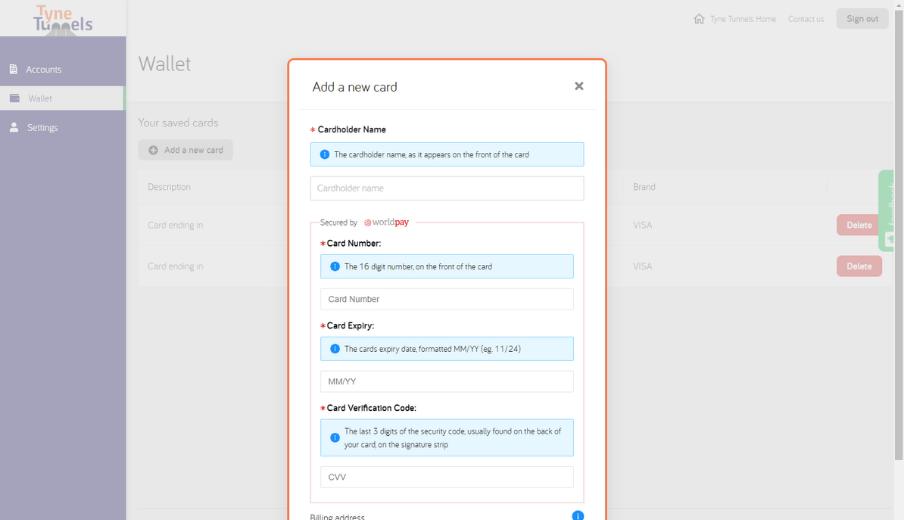
Task: Open the Contact us link
Action: (x=806, y=19)
